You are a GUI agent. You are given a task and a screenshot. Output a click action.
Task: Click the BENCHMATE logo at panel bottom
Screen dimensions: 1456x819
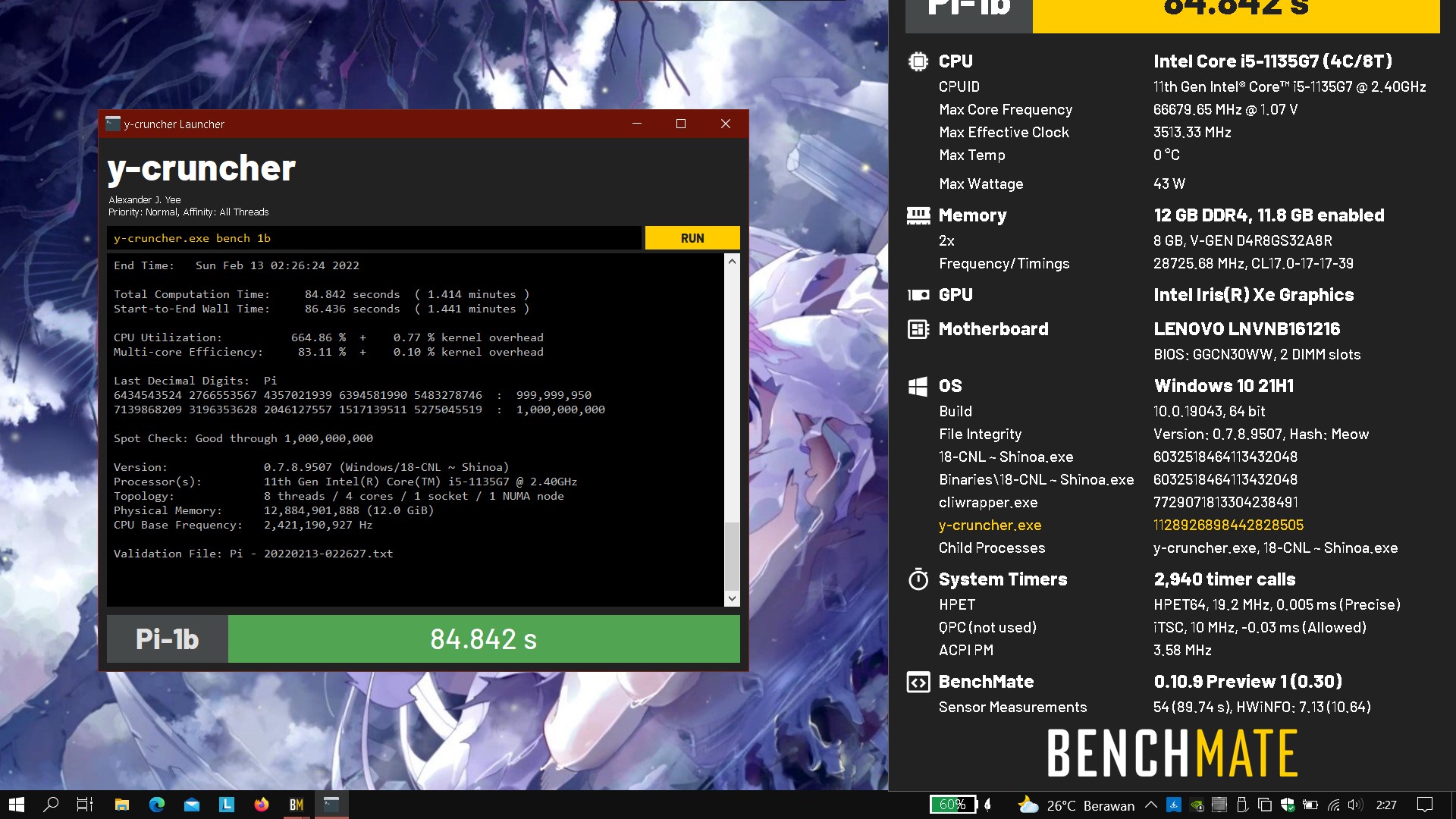point(1172,753)
